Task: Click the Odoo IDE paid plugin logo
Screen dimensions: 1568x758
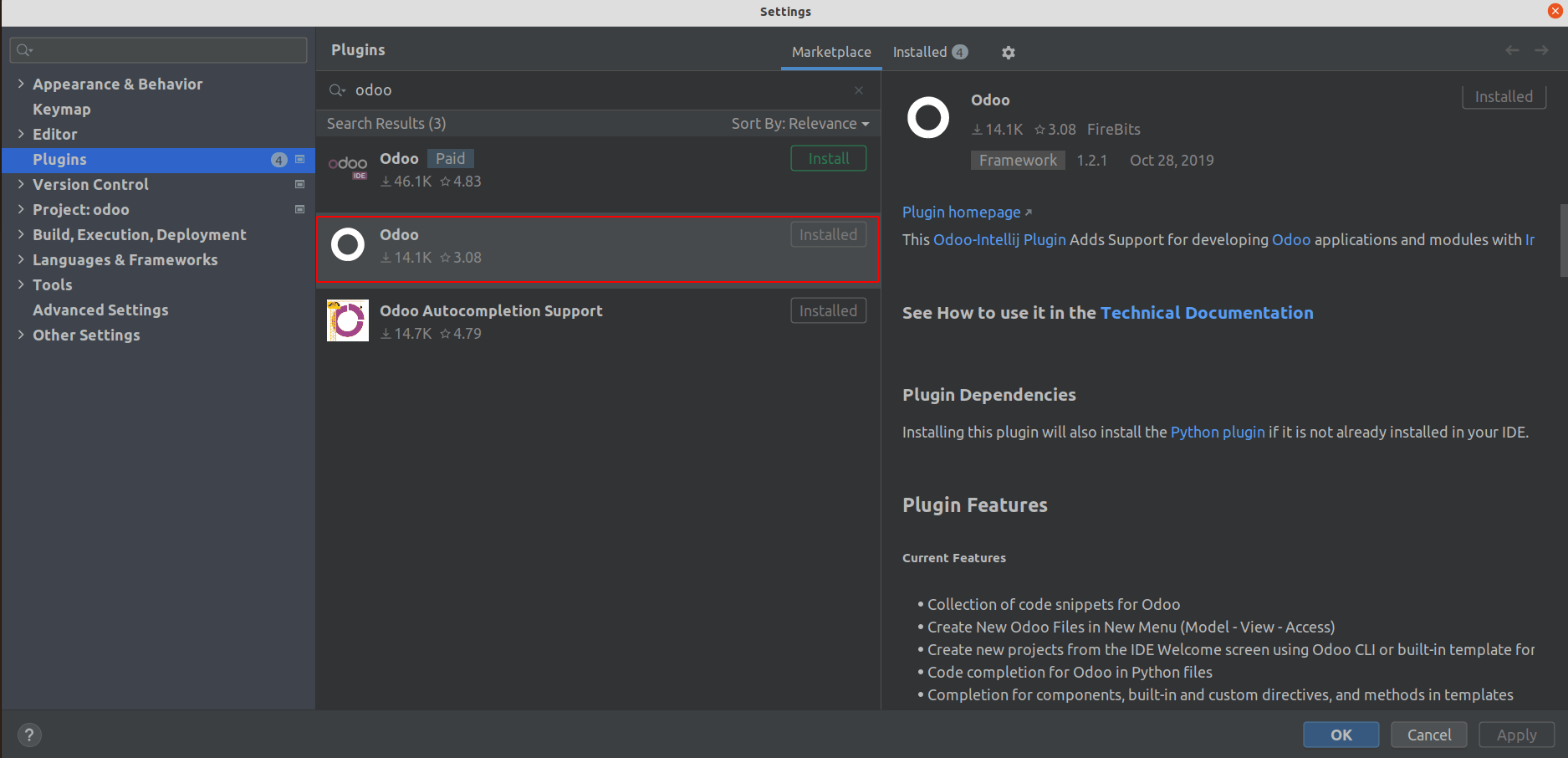Action: tap(348, 167)
